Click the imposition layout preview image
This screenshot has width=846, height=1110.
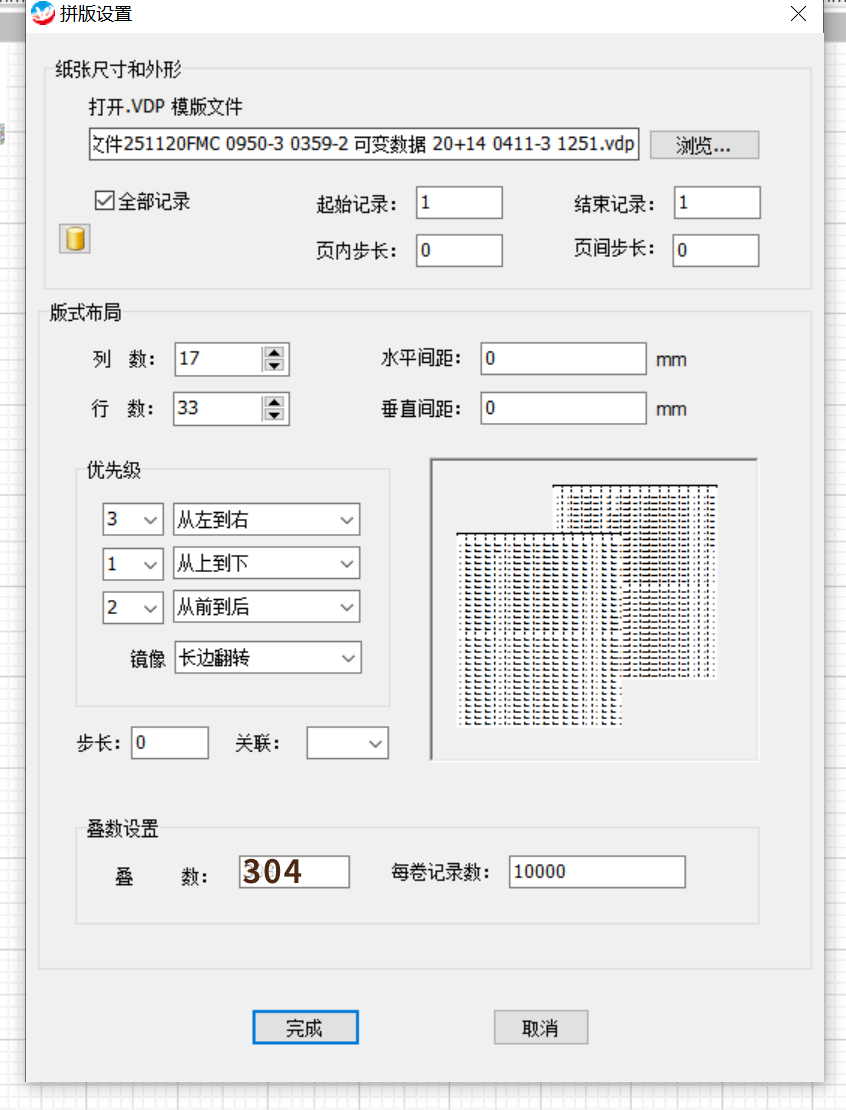click(x=594, y=610)
